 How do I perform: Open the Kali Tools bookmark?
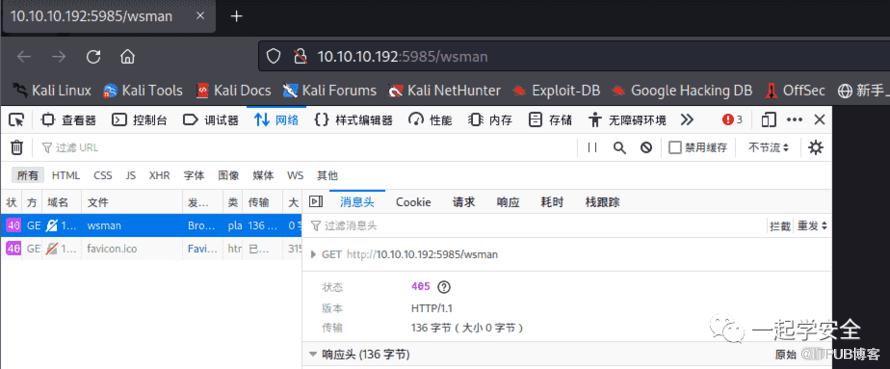pyautogui.click(x=143, y=90)
